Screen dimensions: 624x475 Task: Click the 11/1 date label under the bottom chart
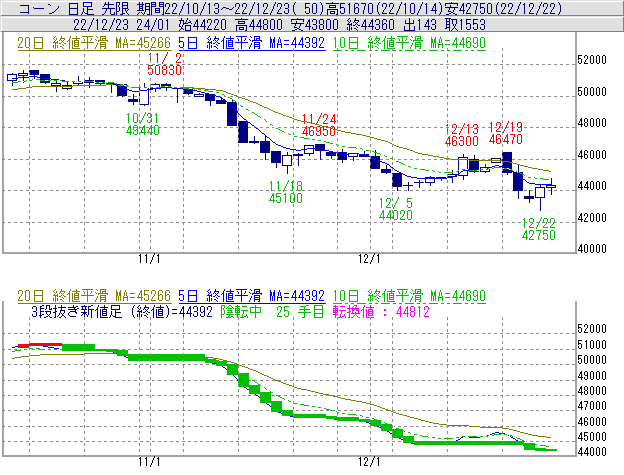pyautogui.click(x=149, y=462)
